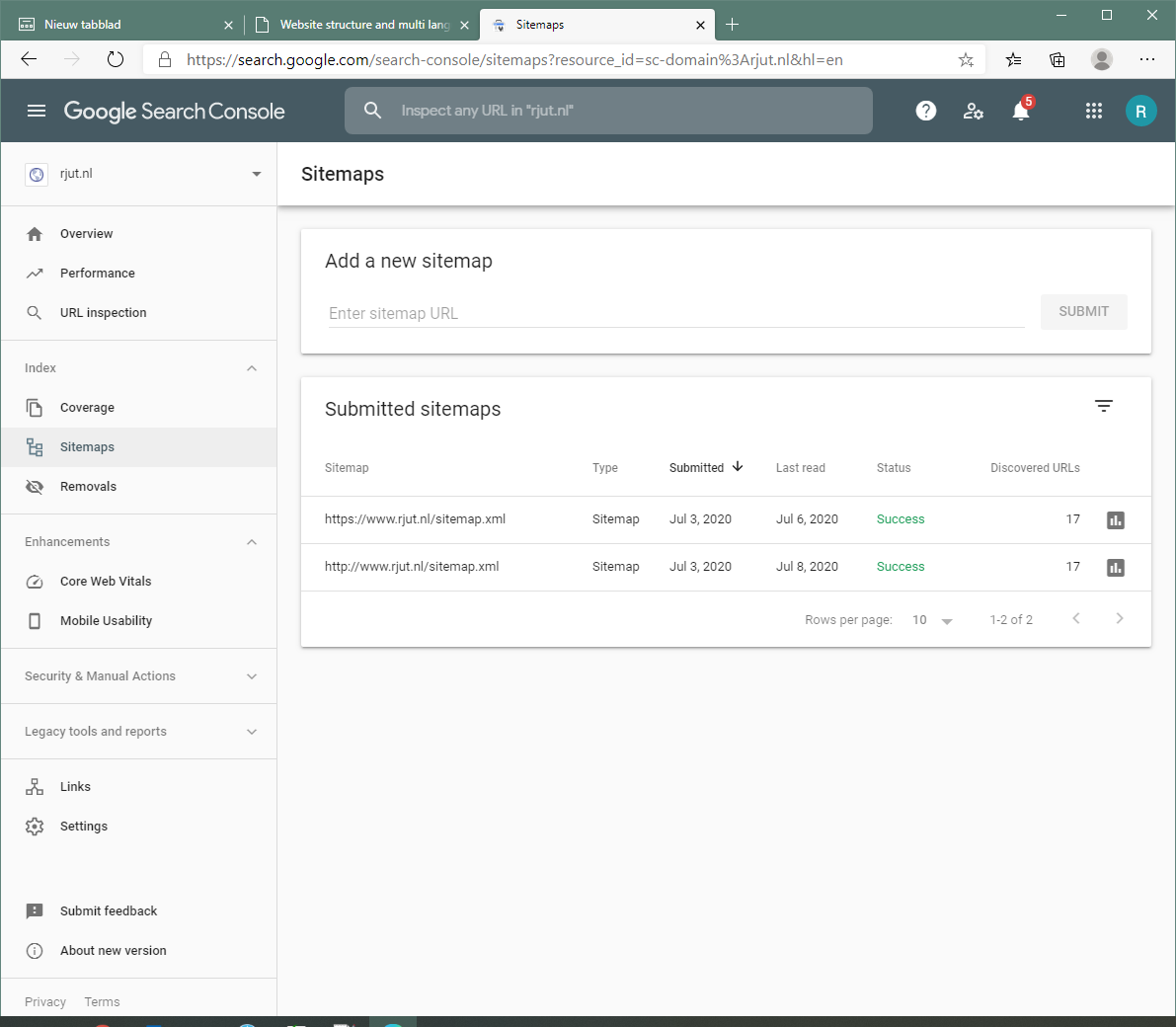Open browser settings and more menu

point(1146,59)
